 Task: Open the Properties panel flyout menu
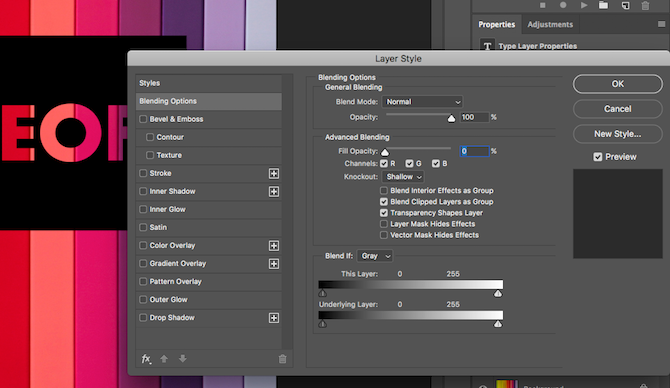click(x=661, y=24)
